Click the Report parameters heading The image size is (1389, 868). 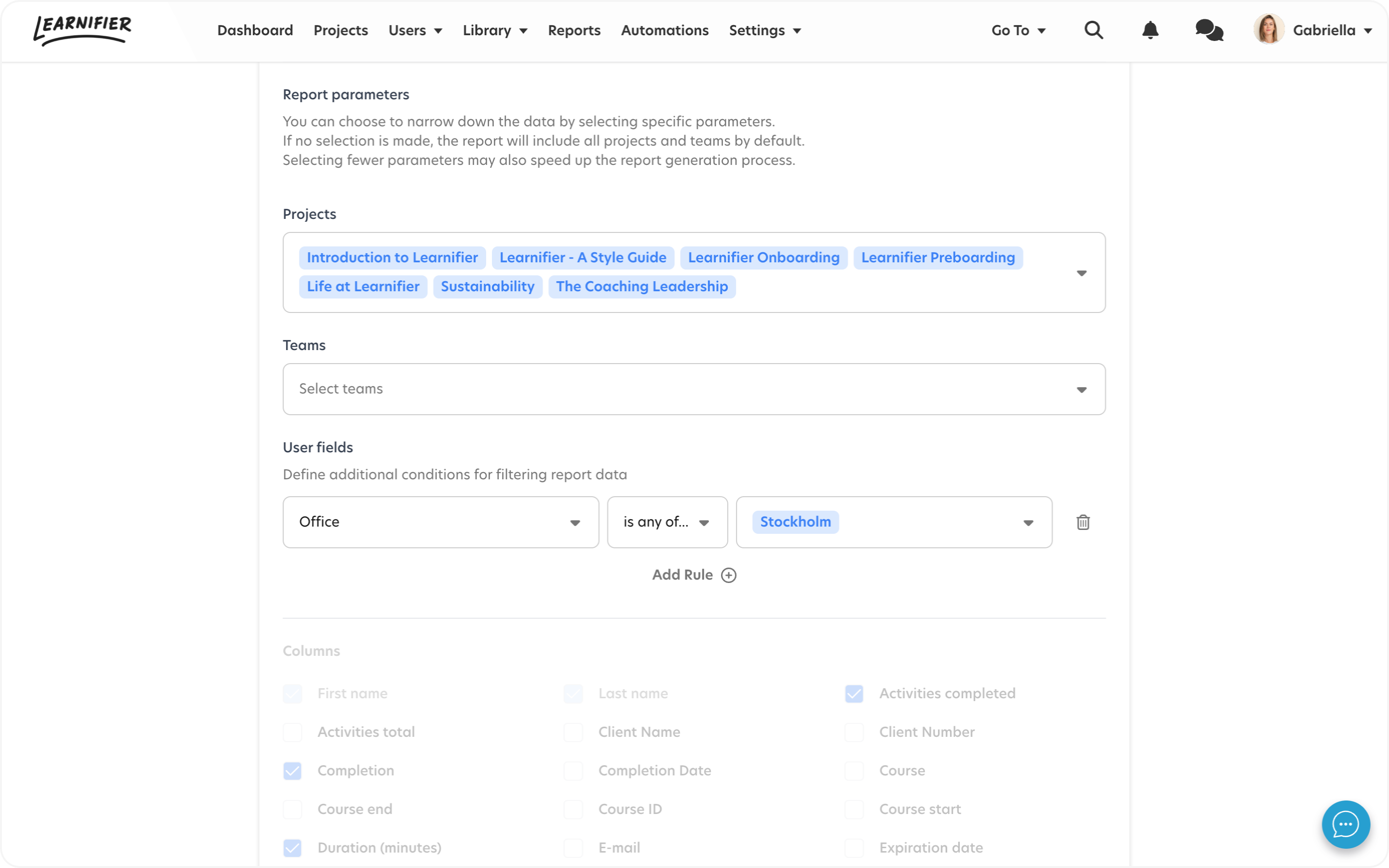pos(345,94)
